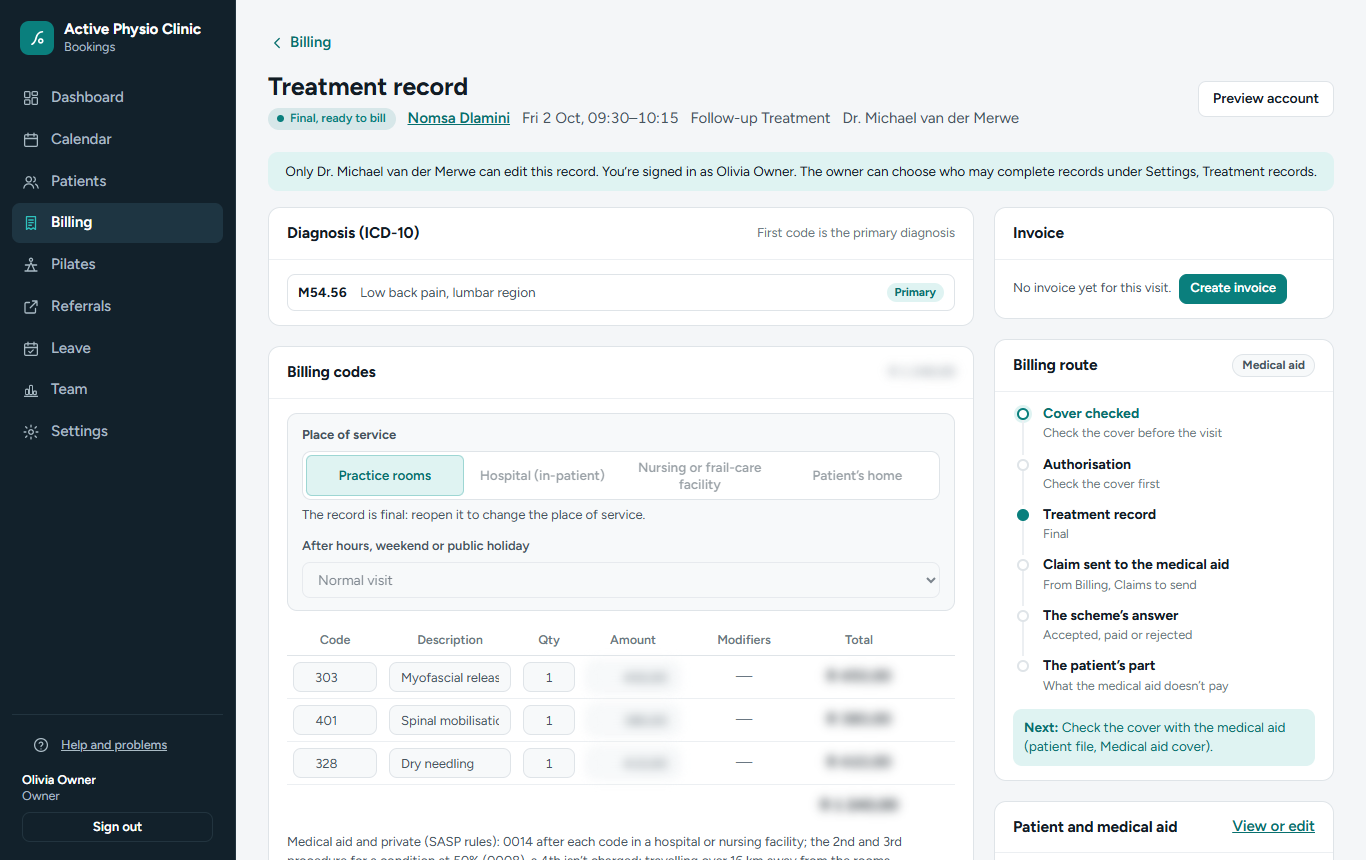1366x860 pixels.
Task: Click the Preview account button
Action: point(1265,99)
